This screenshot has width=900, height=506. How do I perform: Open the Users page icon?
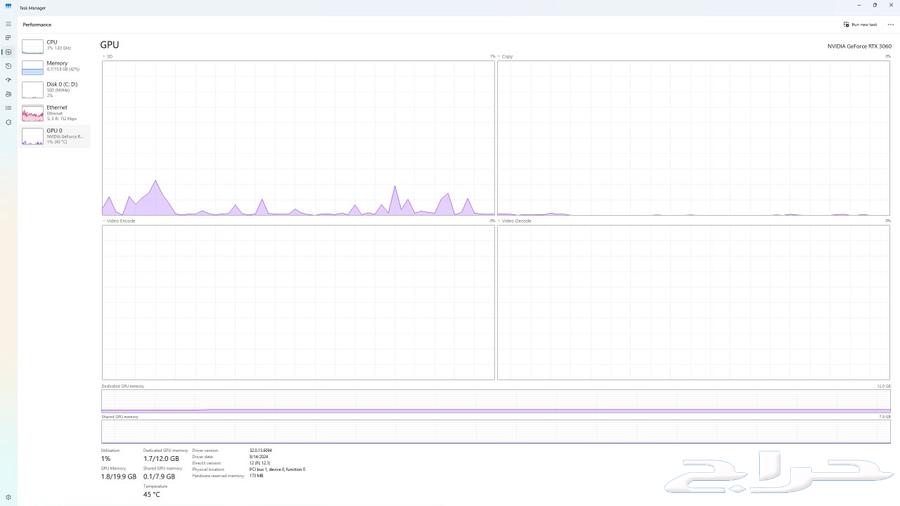tap(8, 94)
